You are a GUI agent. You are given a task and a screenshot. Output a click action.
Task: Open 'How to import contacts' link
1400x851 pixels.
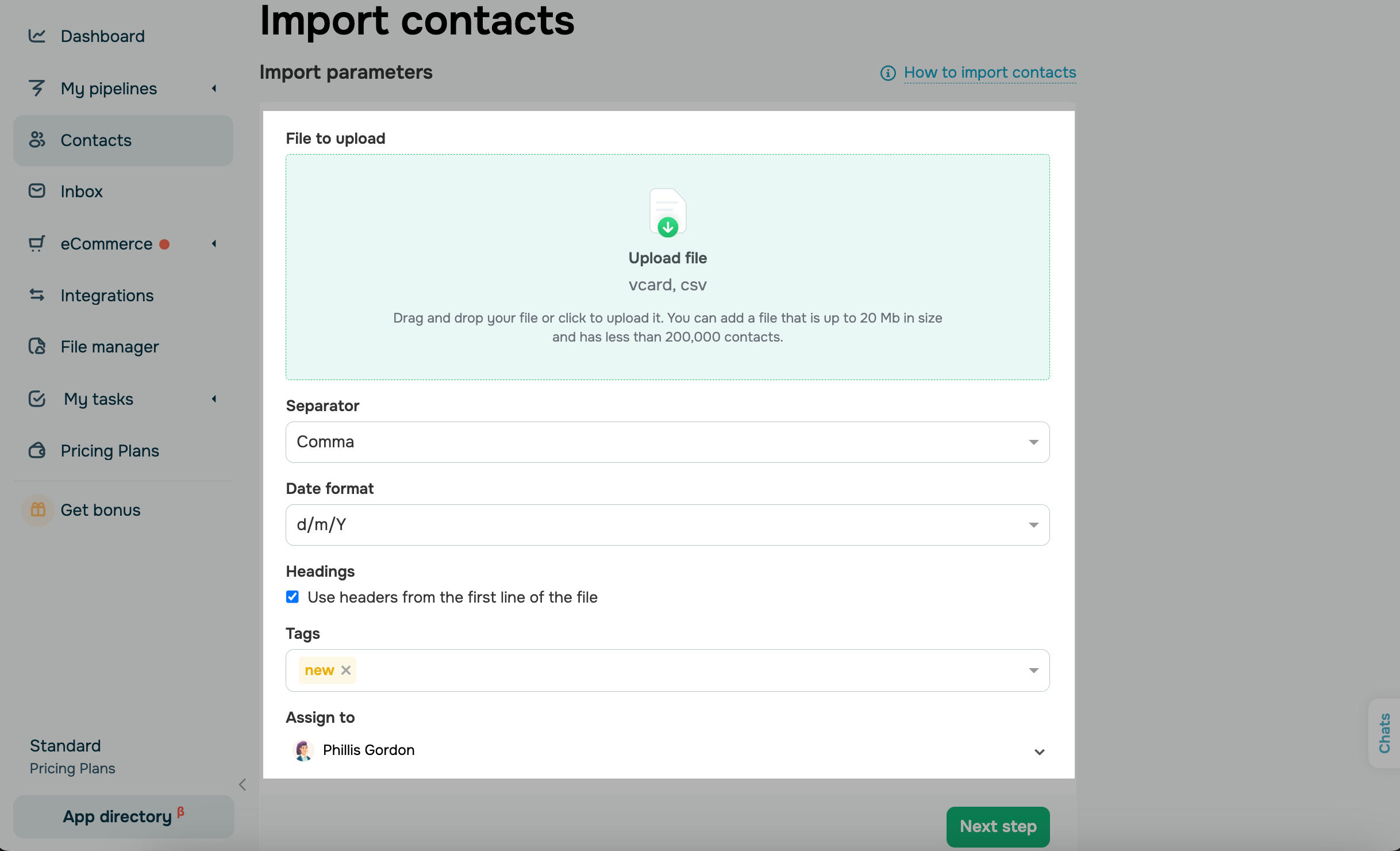tap(990, 72)
